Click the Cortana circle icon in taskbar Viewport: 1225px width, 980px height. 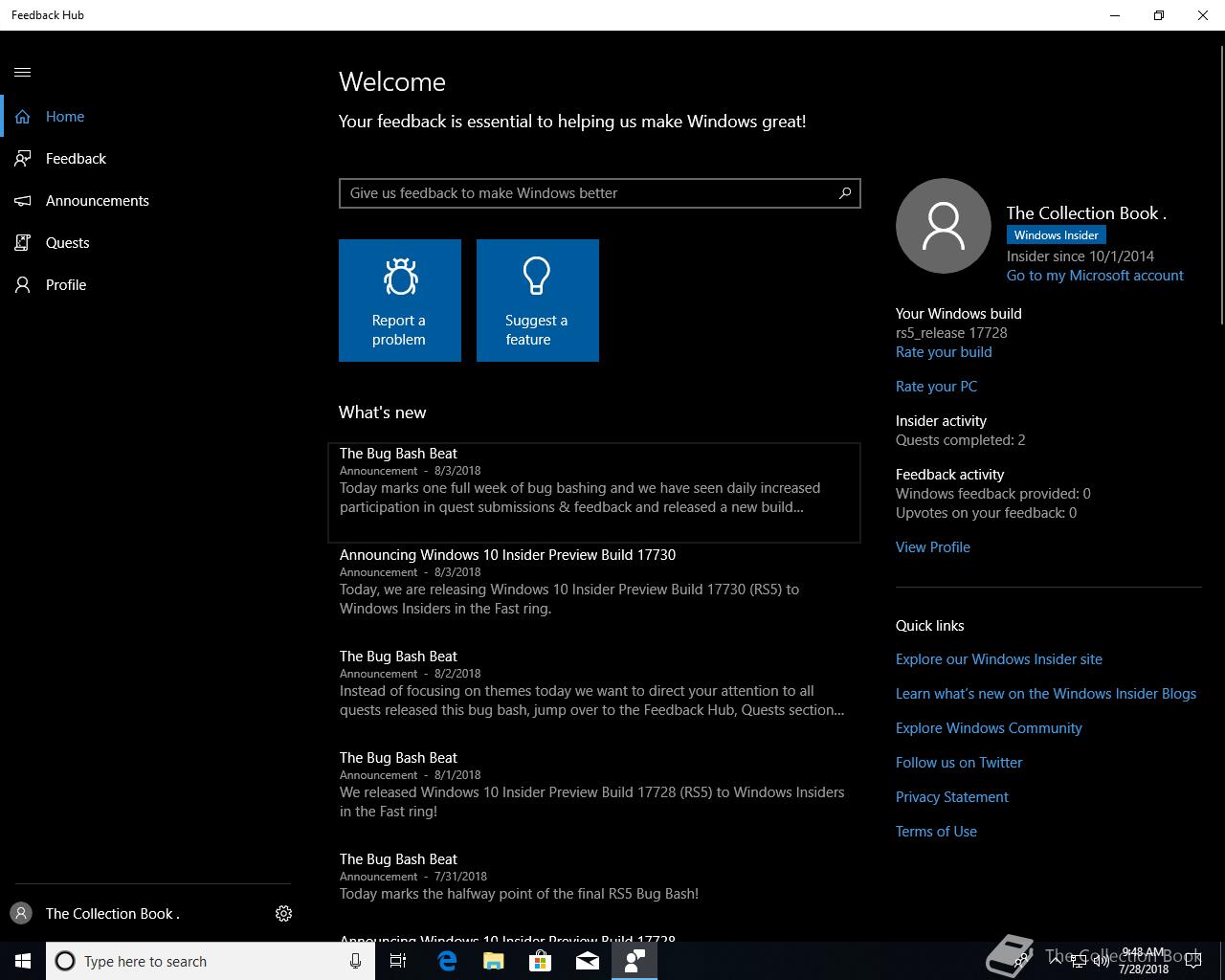pyautogui.click(x=65, y=961)
